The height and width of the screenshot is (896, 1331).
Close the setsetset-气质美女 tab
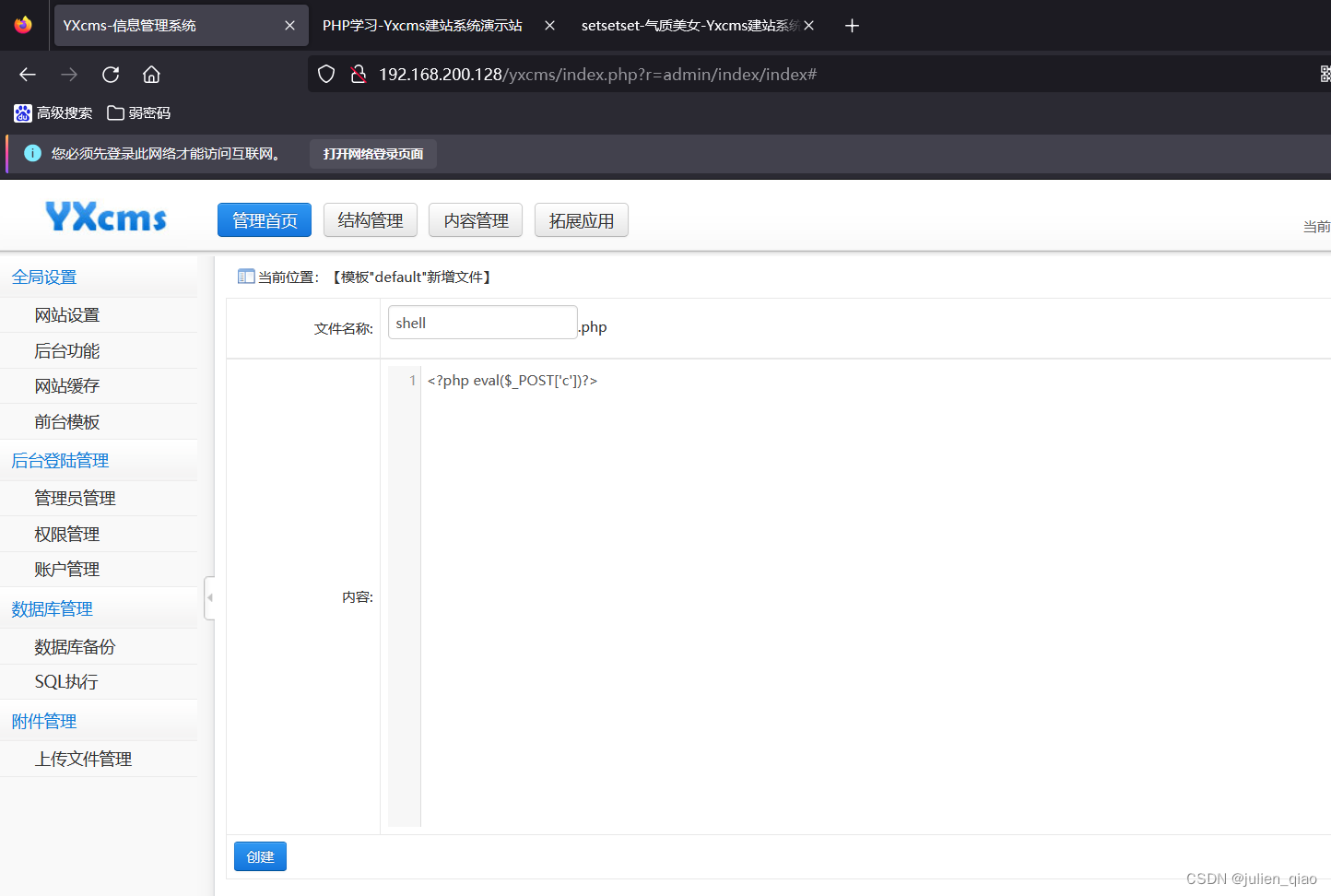tap(808, 26)
